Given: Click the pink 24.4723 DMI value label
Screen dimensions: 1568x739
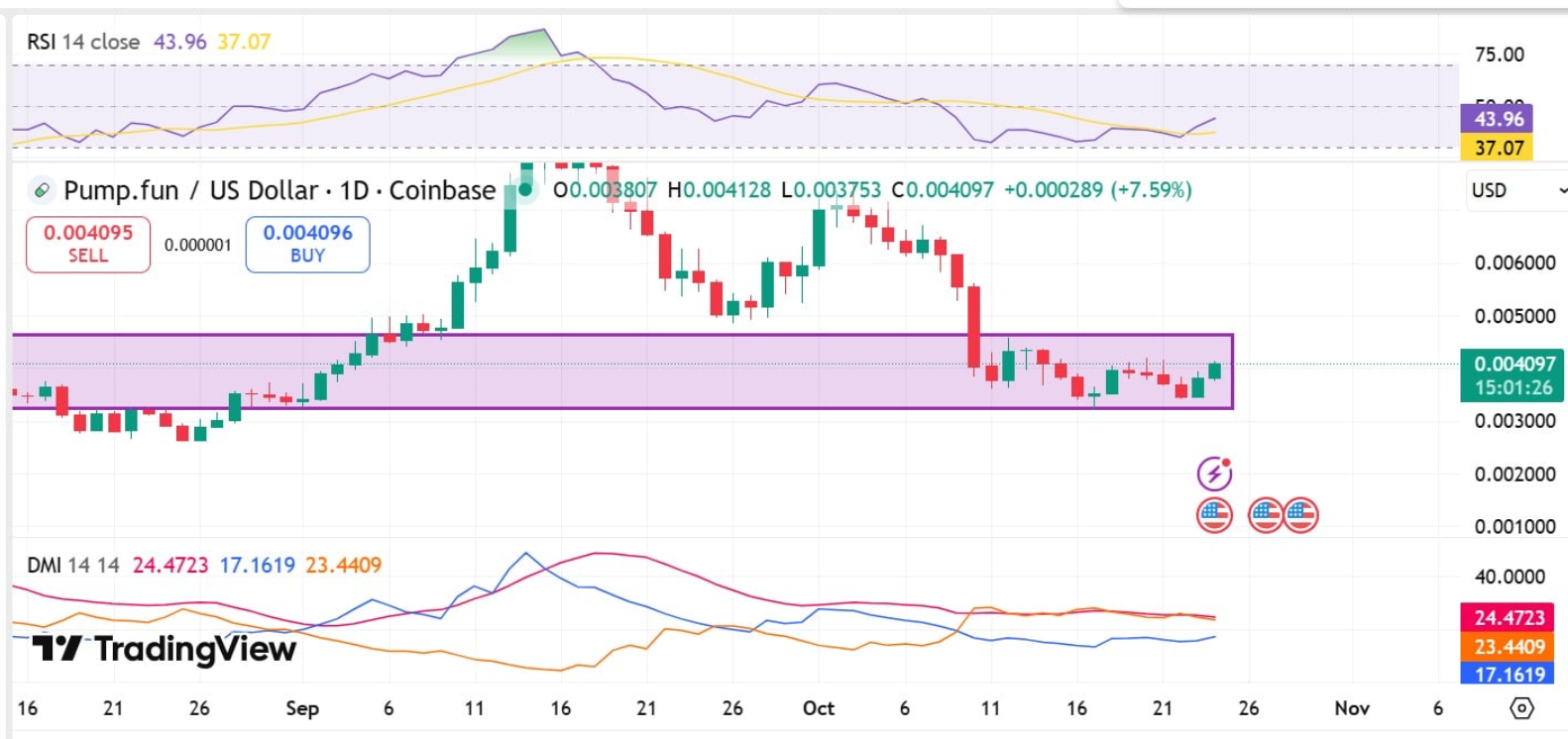Looking at the screenshot, I should [x=1508, y=617].
